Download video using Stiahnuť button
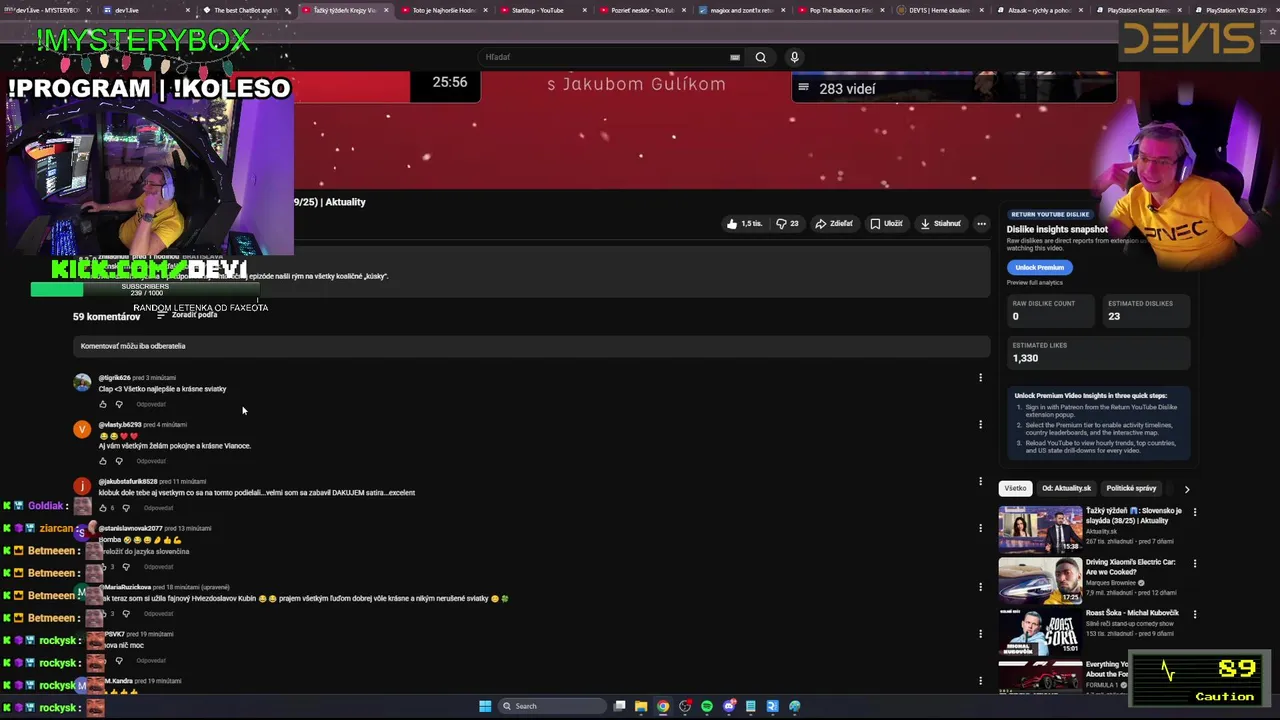This screenshot has height=720, width=1280. (941, 224)
